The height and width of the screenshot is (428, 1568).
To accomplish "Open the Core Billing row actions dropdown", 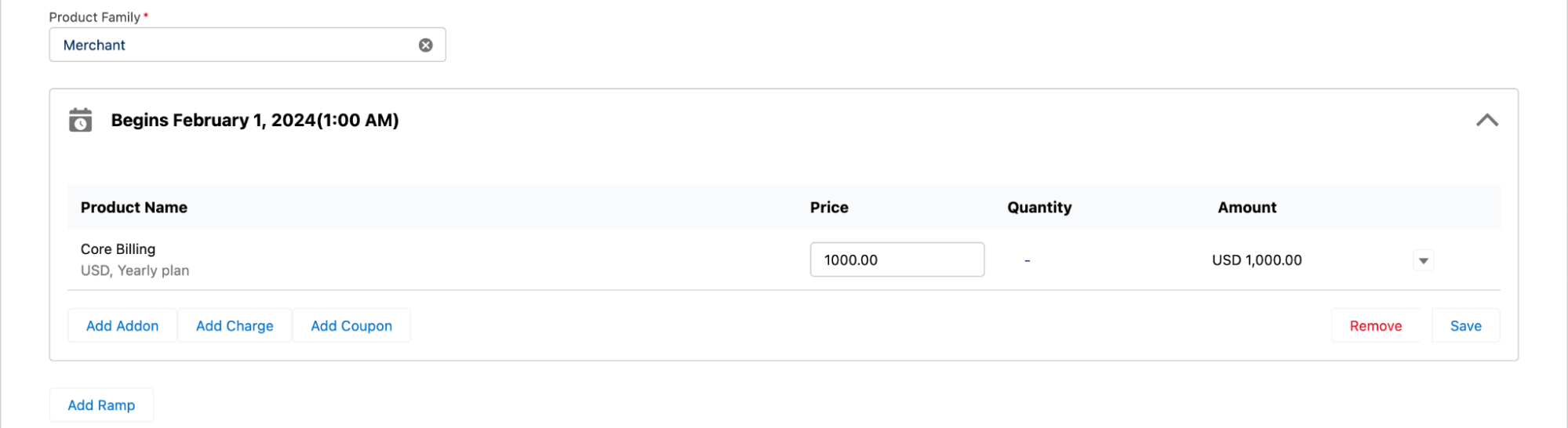I will pyautogui.click(x=1423, y=260).
